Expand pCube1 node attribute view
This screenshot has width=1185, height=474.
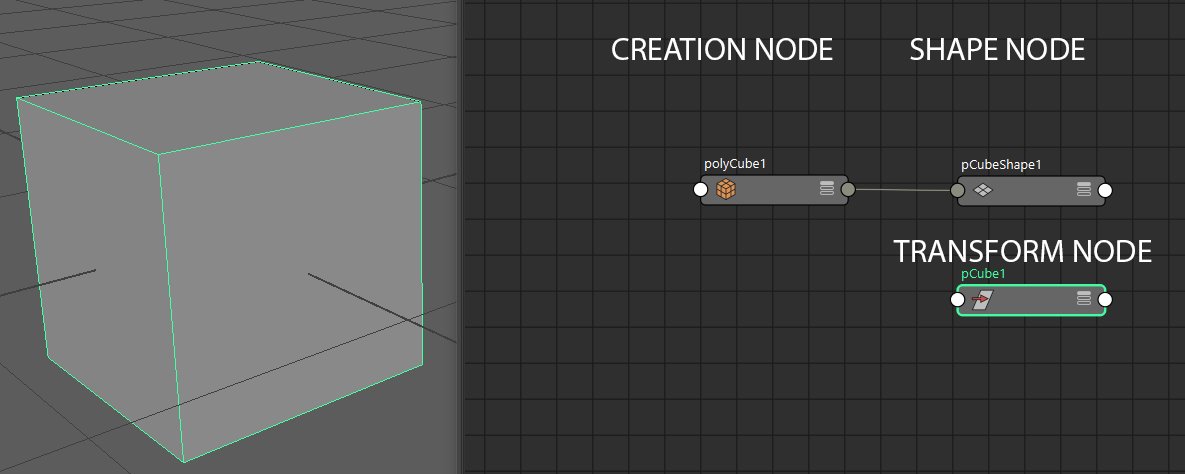1084,299
